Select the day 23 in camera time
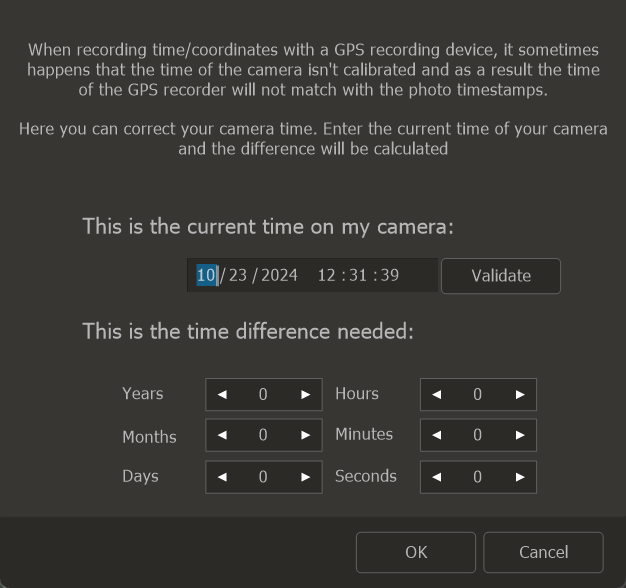 [x=238, y=275]
